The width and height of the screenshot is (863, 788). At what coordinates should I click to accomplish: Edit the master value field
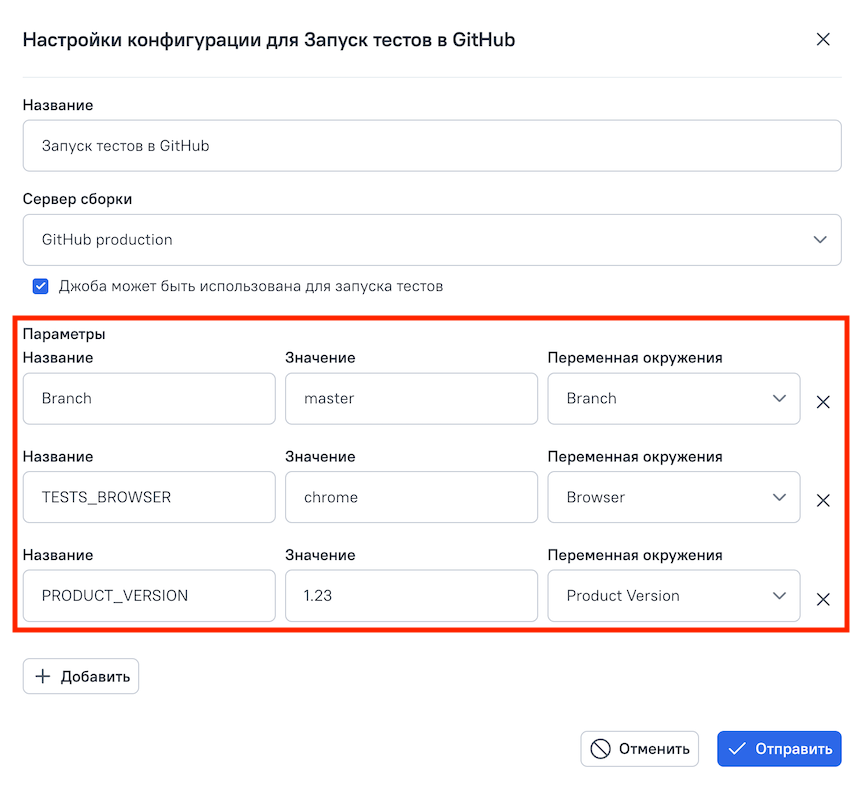411,399
